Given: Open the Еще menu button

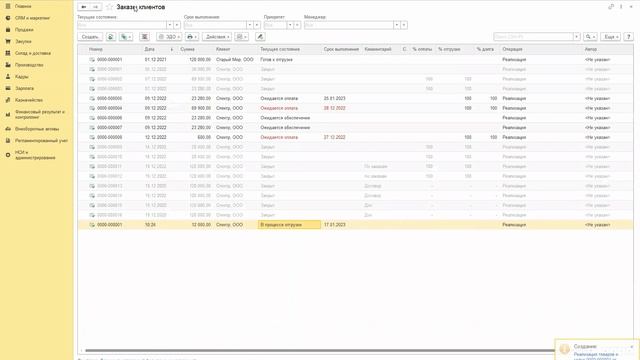Looking at the screenshot, I should click(x=610, y=37).
